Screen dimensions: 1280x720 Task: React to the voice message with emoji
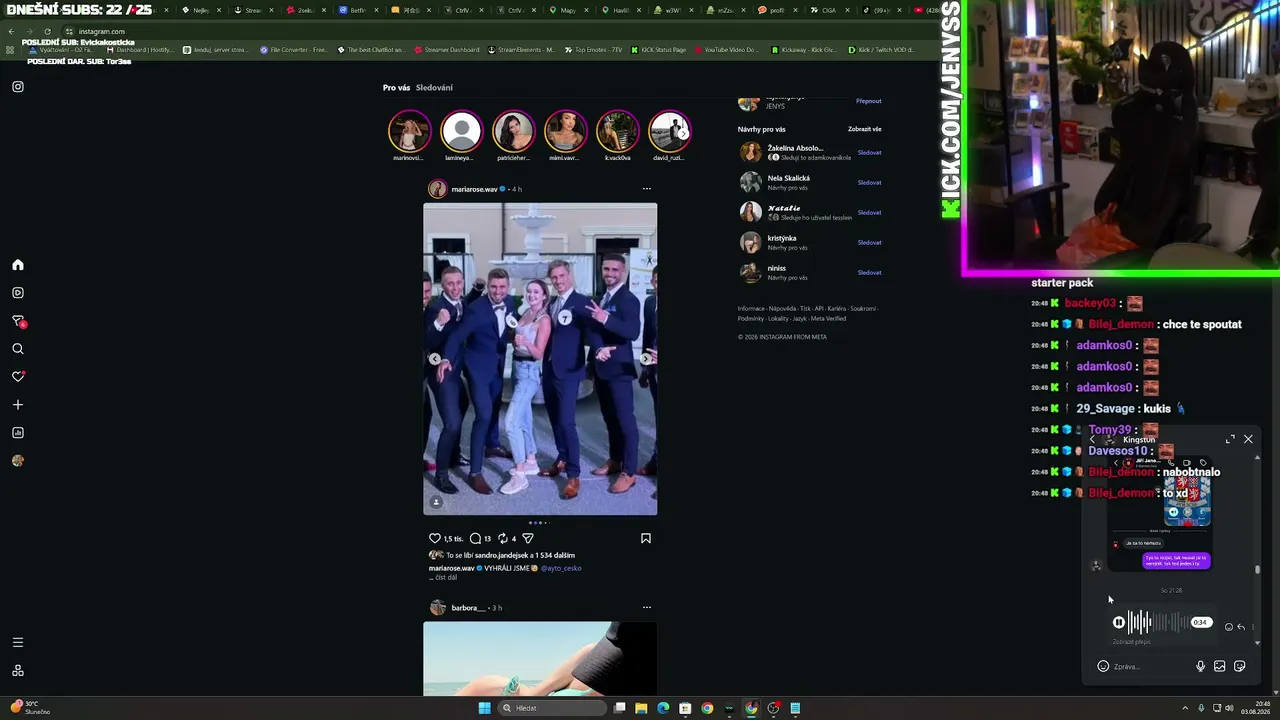(x=1229, y=627)
